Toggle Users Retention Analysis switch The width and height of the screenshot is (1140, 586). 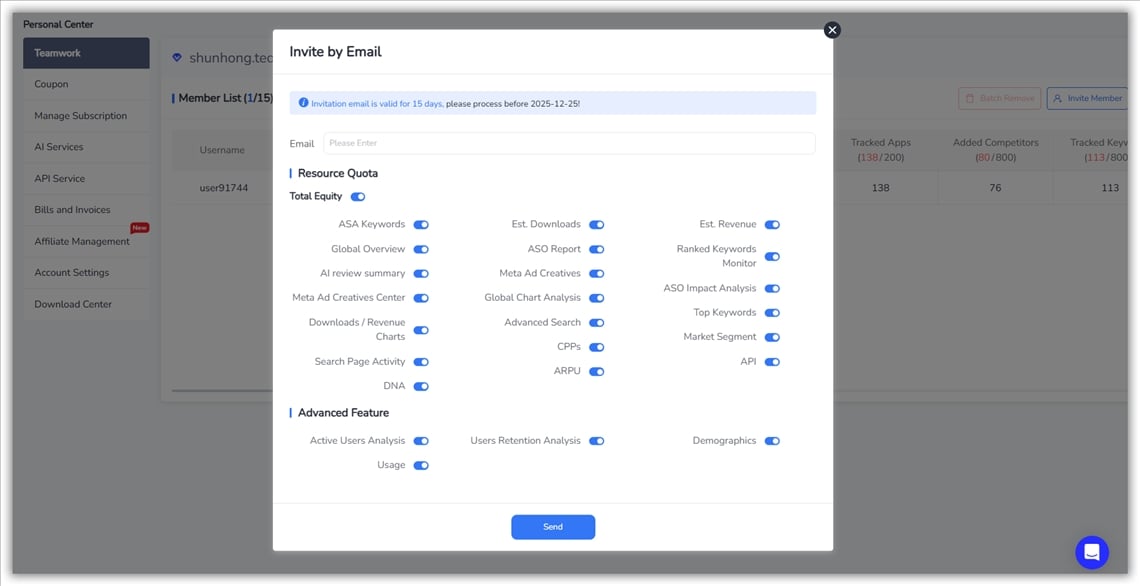(596, 441)
